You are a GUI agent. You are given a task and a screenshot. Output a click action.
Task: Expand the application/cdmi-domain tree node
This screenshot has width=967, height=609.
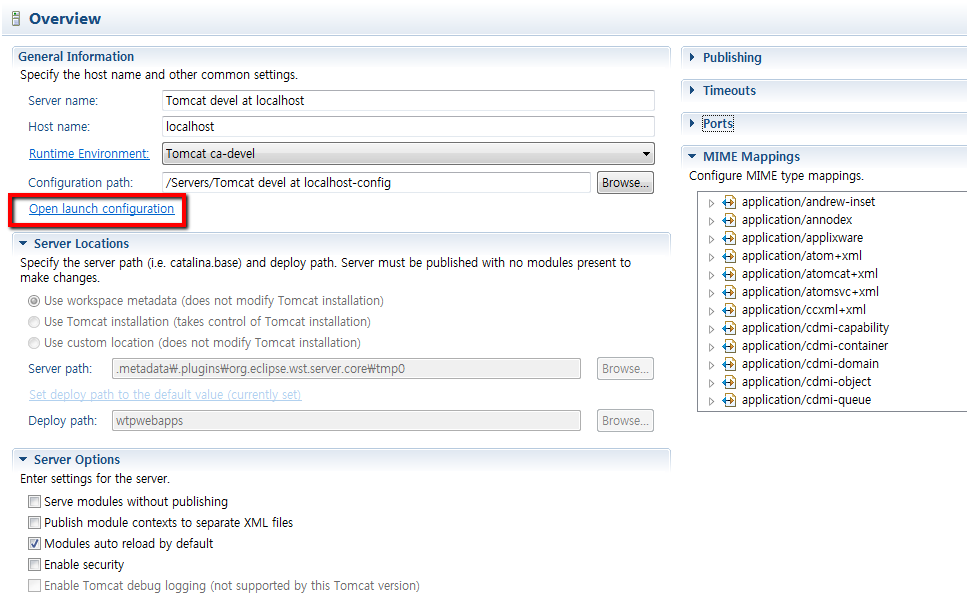tap(711, 365)
